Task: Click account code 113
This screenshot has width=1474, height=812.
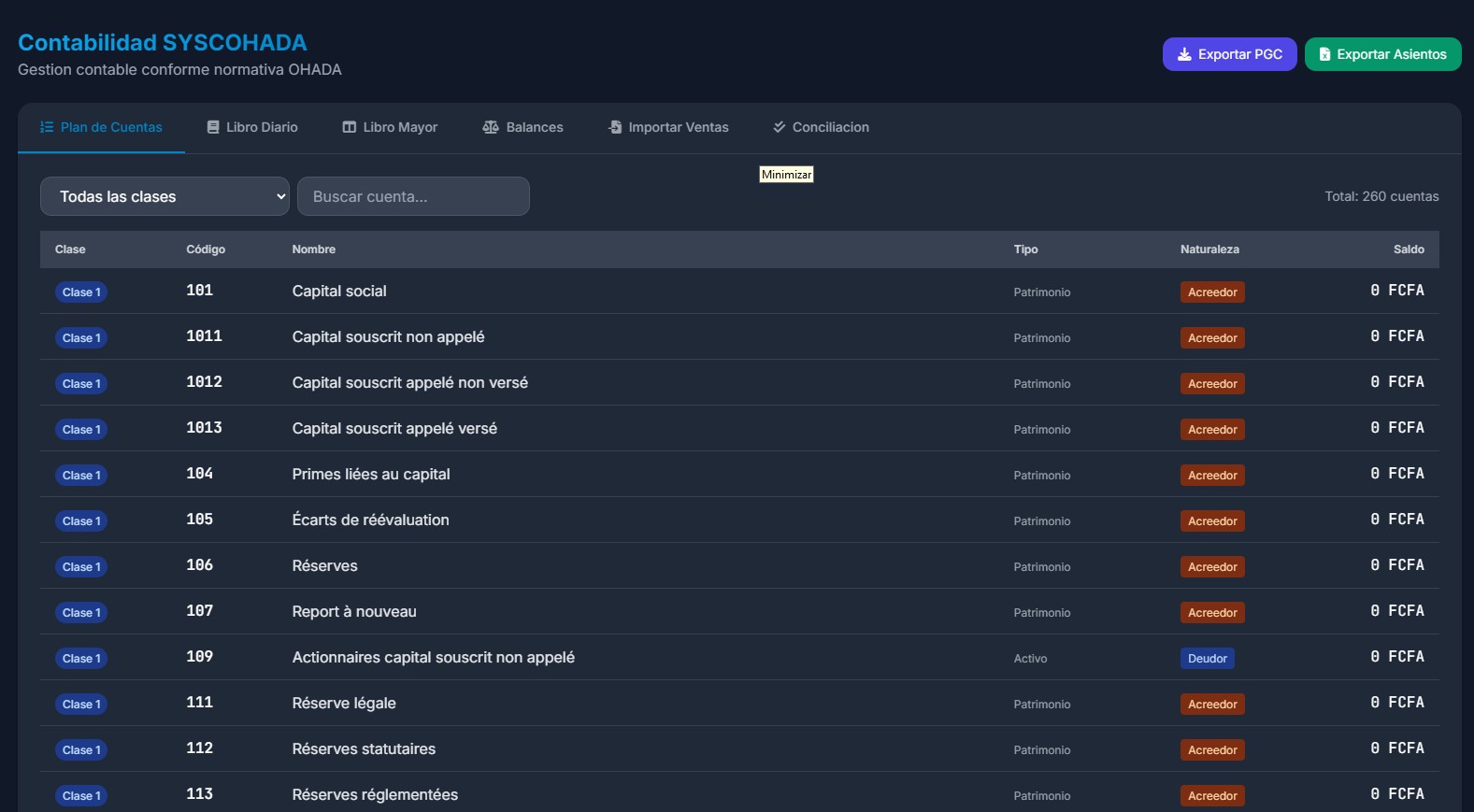Action: pos(199,794)
